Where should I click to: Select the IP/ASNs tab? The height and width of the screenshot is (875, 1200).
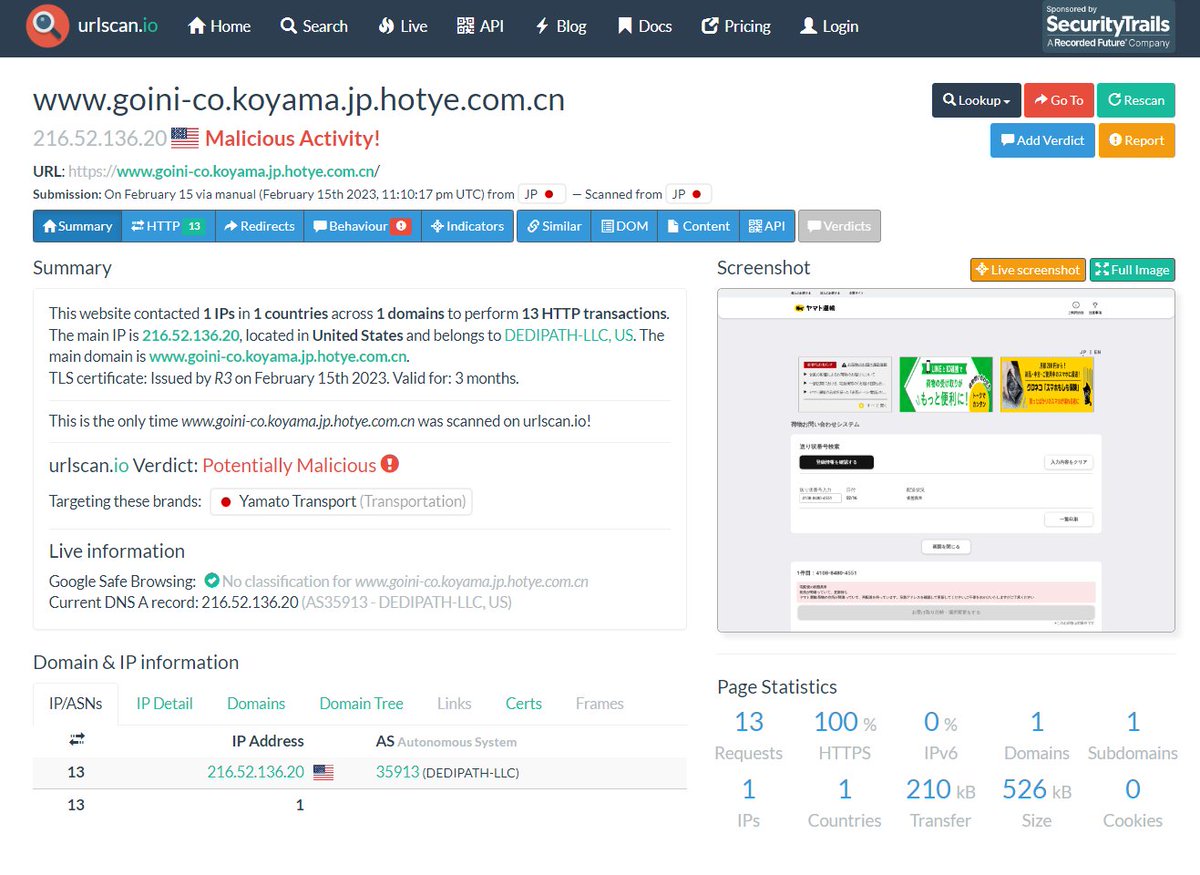pos(75,703)
